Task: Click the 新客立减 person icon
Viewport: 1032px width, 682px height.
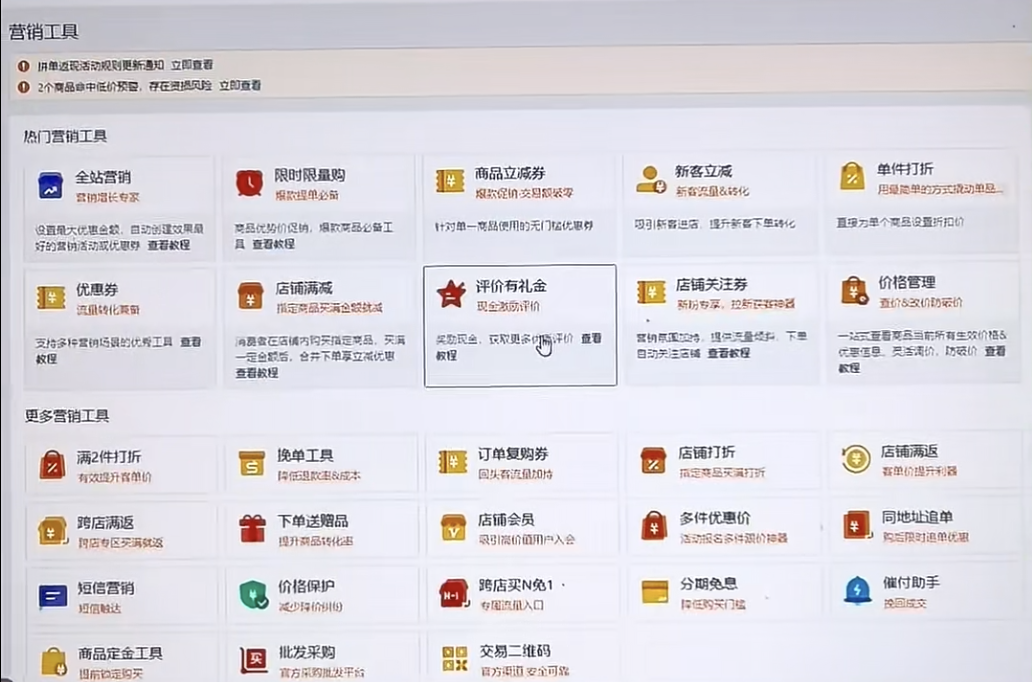Action: point(651,179)
